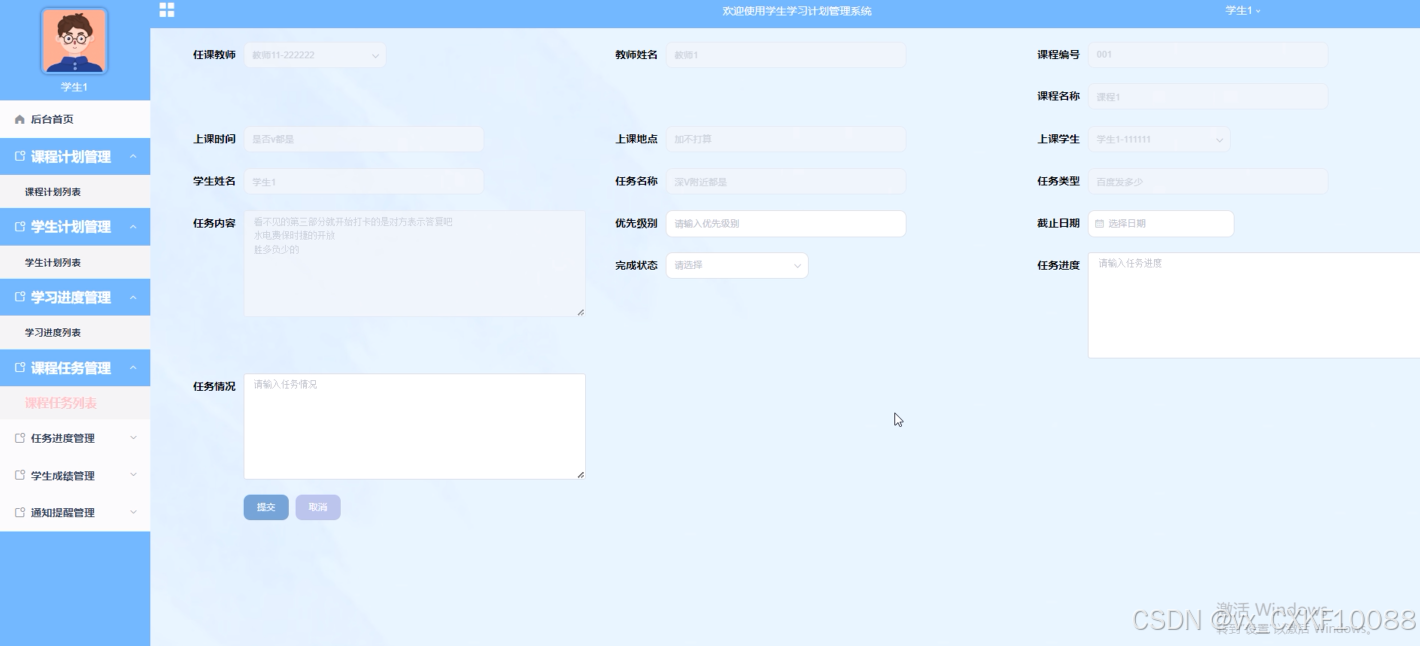The image size is (1420, 646).
Task: Click the 学生1 name under avatar
Action: coord(74,88)
